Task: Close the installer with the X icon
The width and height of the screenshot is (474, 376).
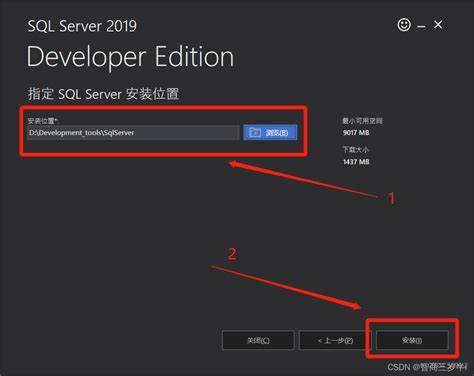Action: 438,25
